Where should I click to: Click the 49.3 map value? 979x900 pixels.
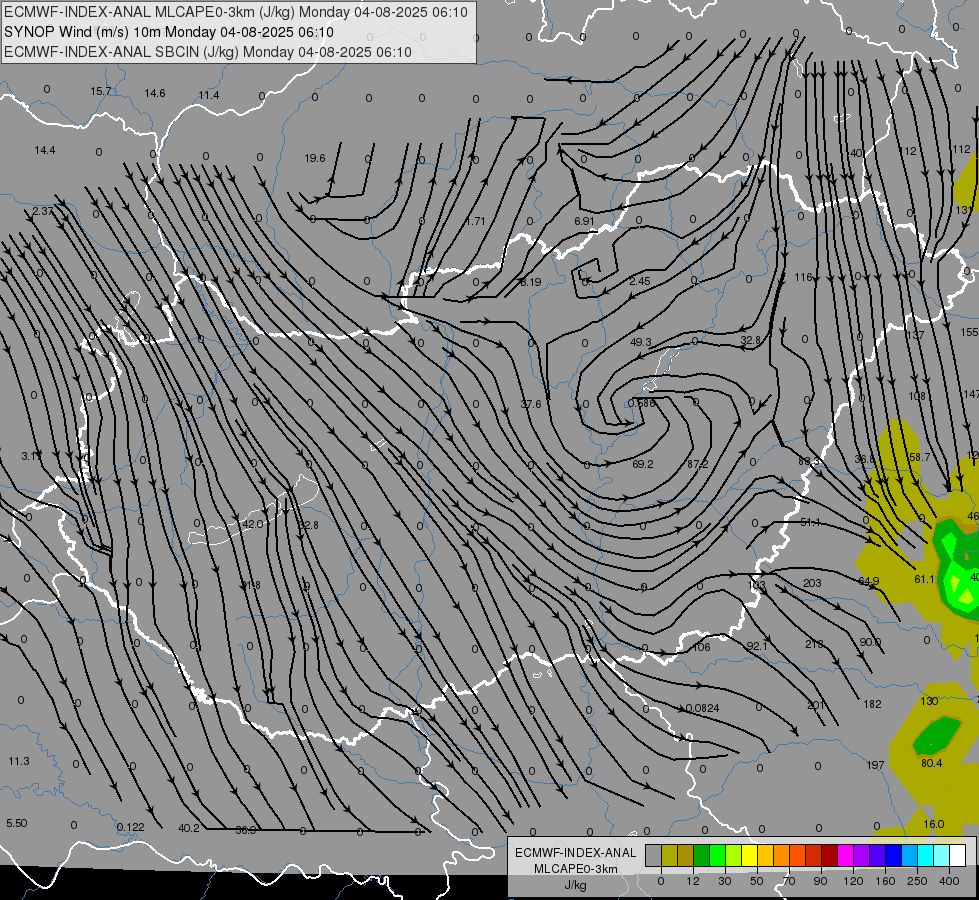[x=641, y=342]
